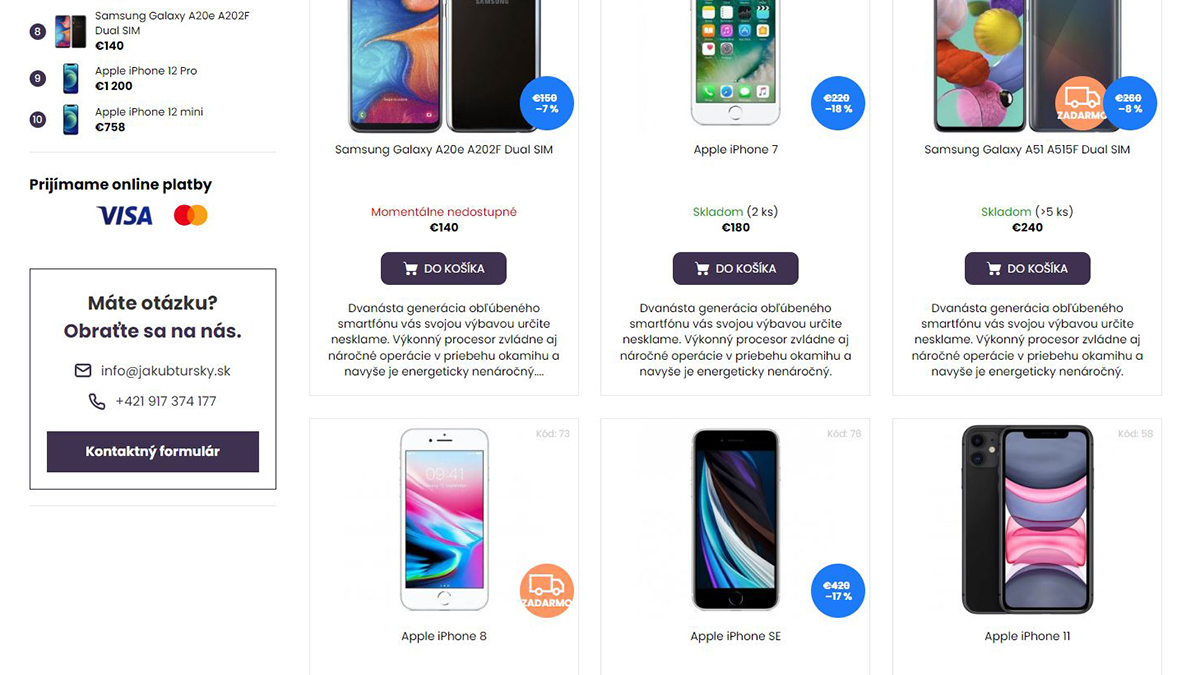The image size is (1200, 675).
Task: Click the envelope icon beside the email address
Action: click(83, 371)
